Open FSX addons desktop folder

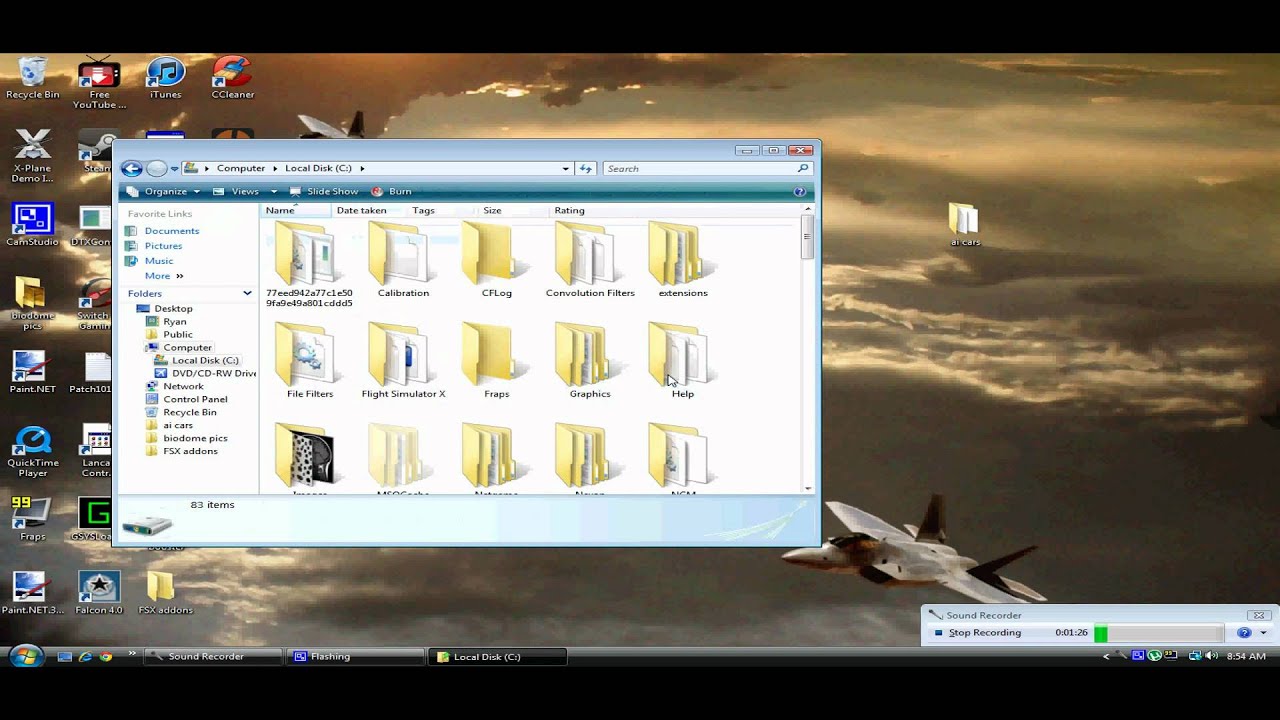165,593
